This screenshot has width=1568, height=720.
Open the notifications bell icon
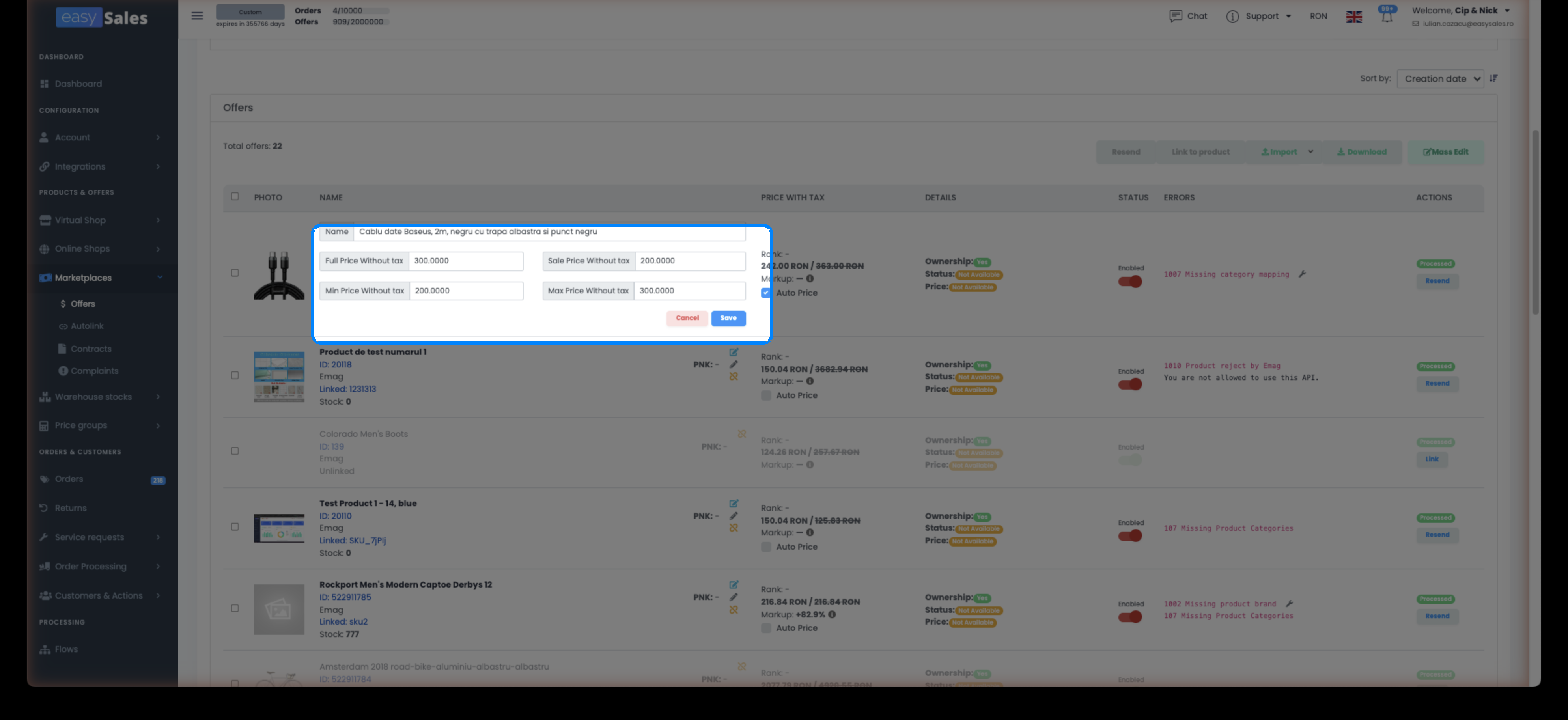(x=1387, y=17)
